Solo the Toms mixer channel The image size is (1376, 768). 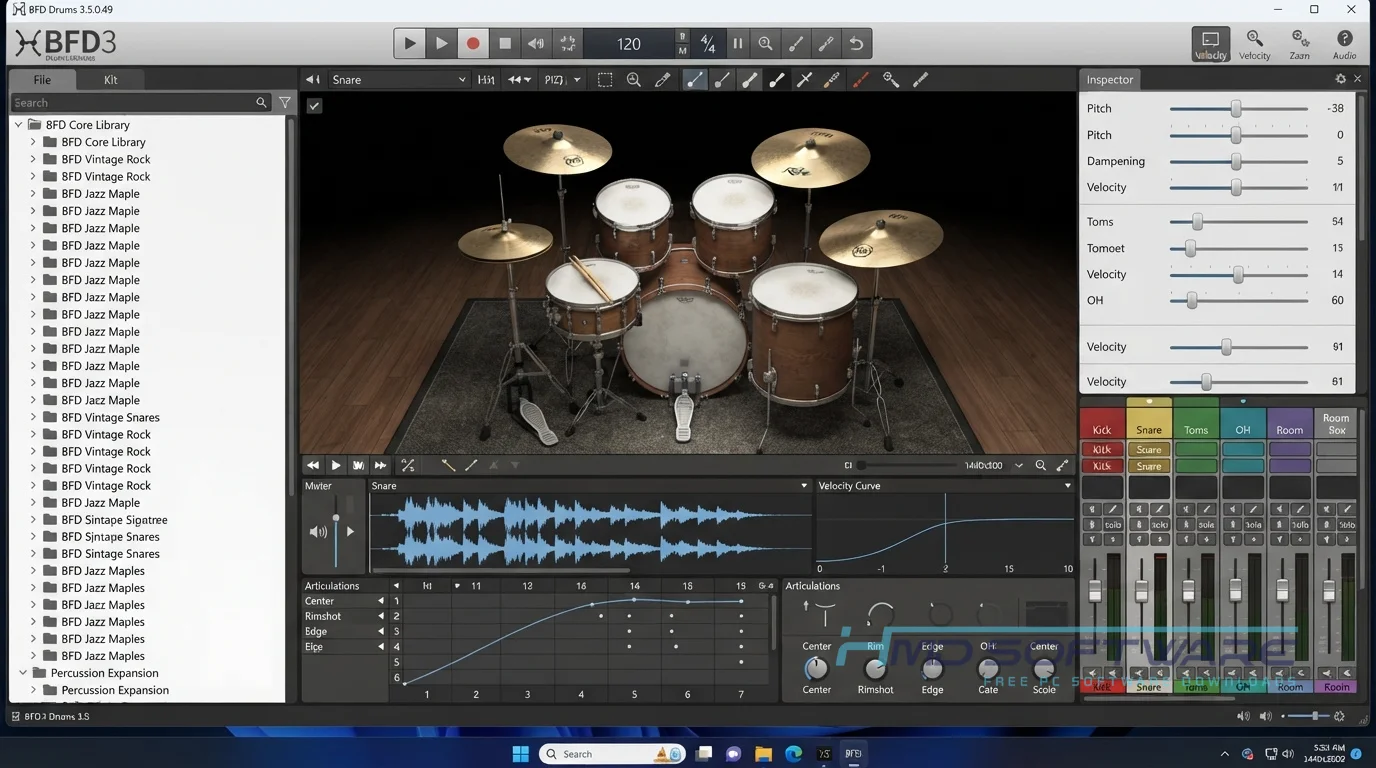[1206, 524]
